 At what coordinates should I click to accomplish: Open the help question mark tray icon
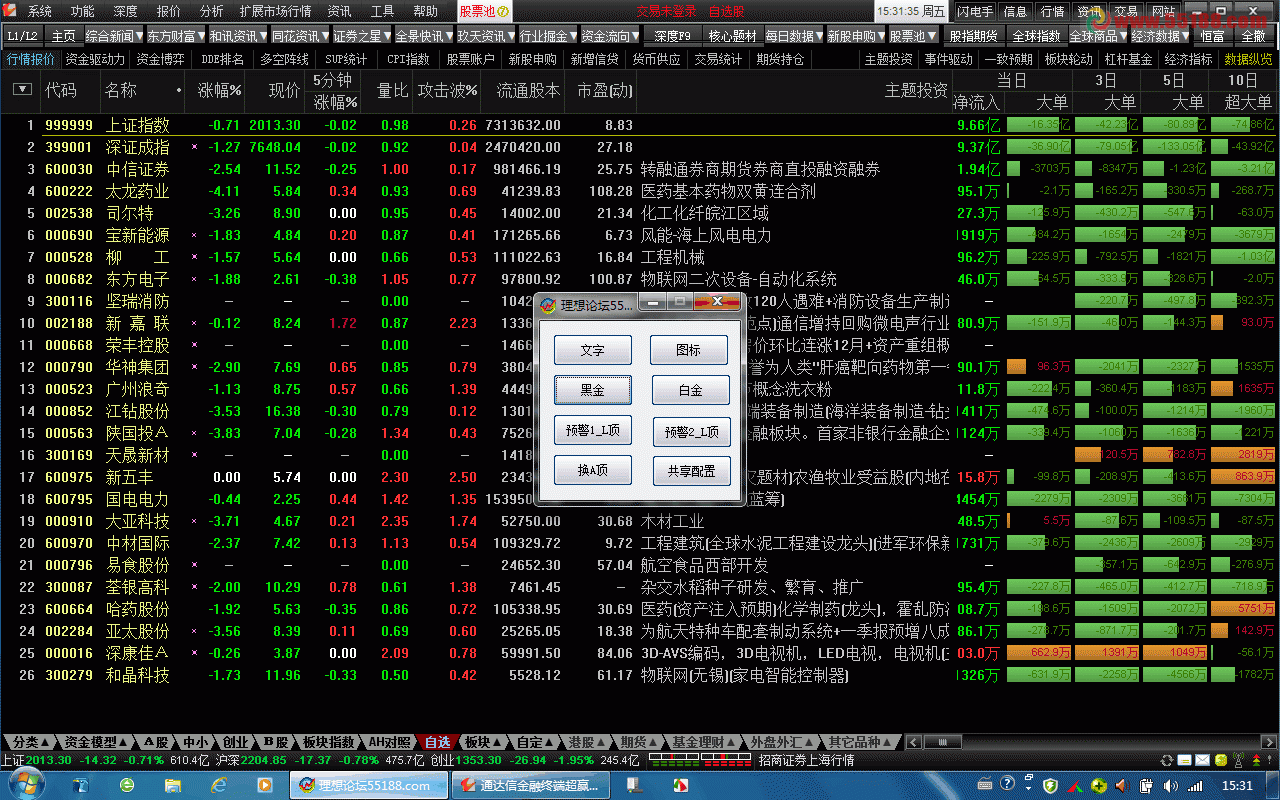point(1007,783)
